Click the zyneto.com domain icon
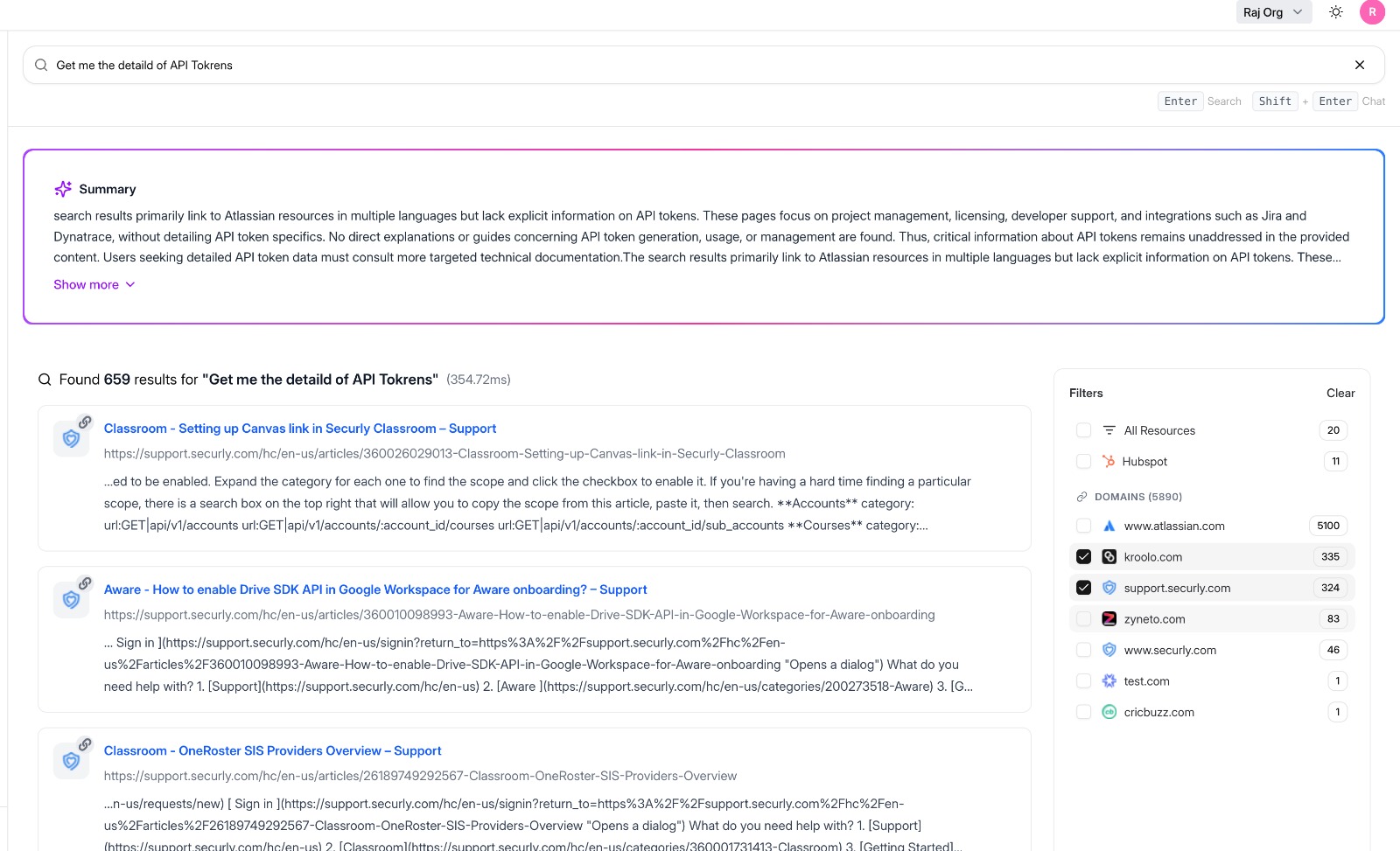This screenshot has height=851, width=1400. 1109,619
